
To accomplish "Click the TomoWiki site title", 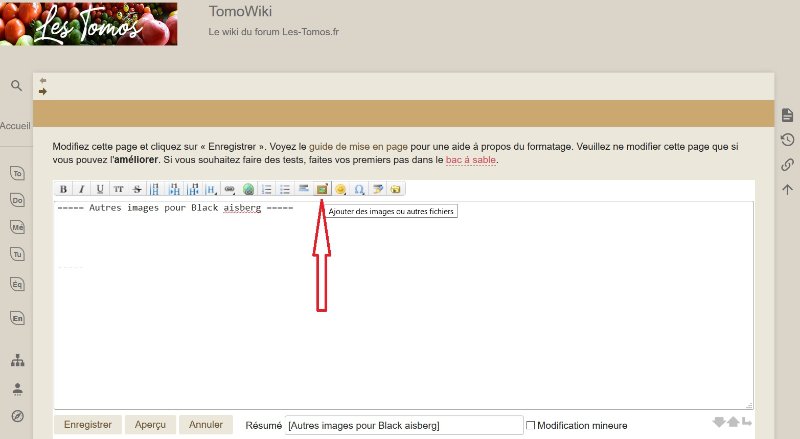I will click(240, 11).
